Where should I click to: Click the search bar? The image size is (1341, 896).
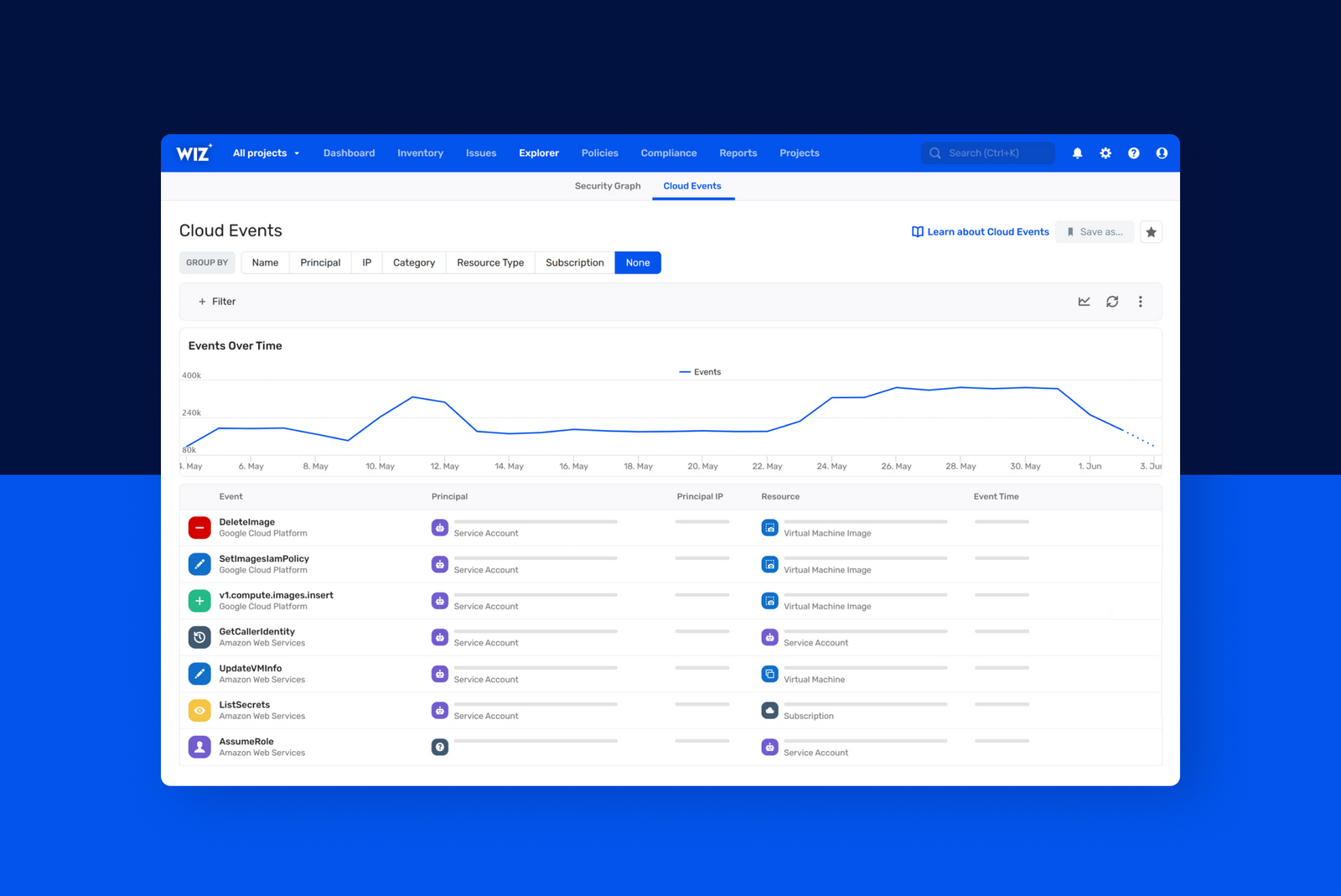click(x=987, y=153)
